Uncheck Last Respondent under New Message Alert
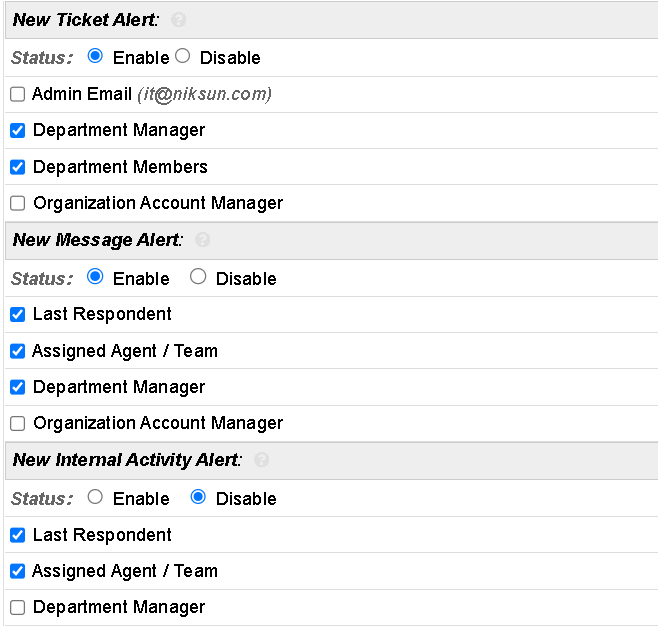This screenshot has height=626, width=658. [x=18, y=315]
